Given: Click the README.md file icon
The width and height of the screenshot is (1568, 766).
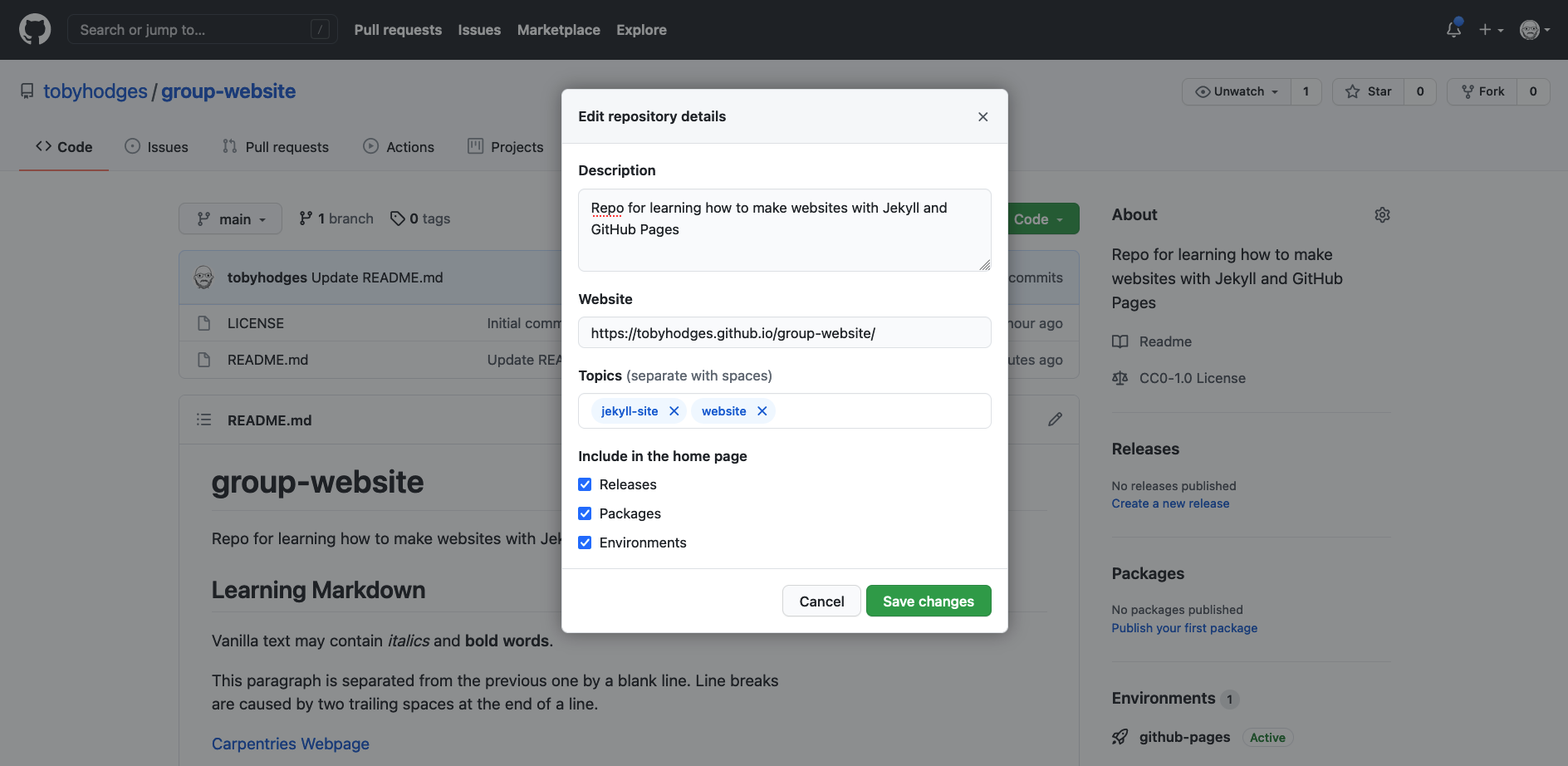Looking at the screenshot, I should 203,360.
